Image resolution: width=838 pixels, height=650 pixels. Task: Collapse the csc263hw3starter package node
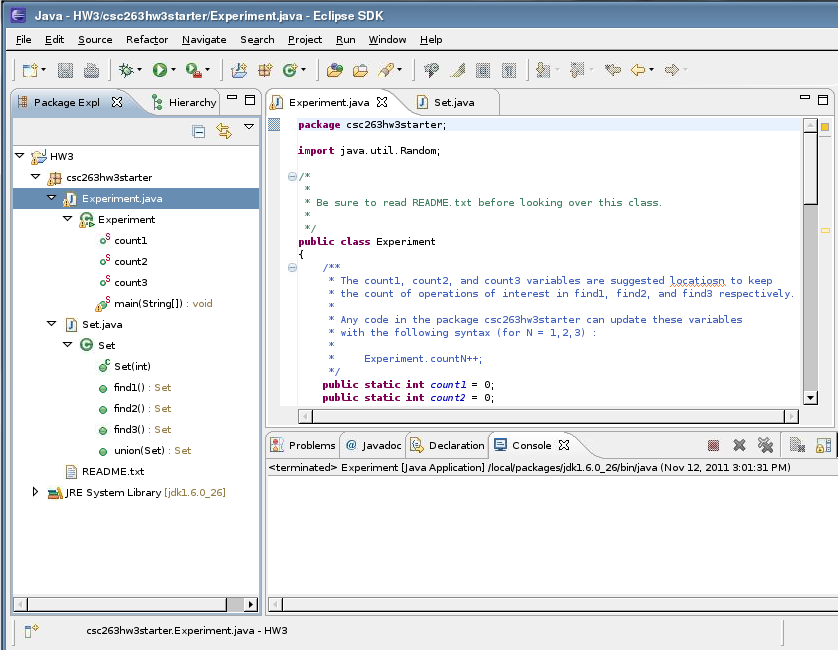pyautogui.click(x=36, y=176)
